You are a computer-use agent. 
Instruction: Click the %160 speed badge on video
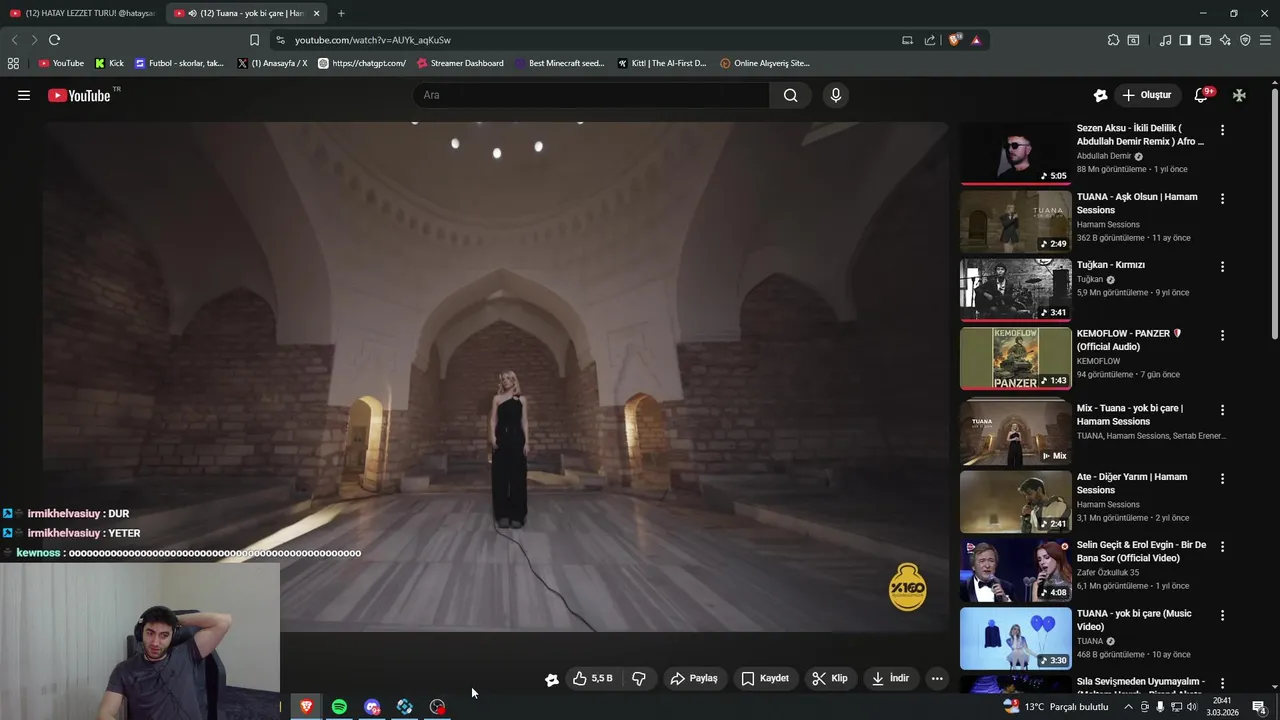point(907,588)
